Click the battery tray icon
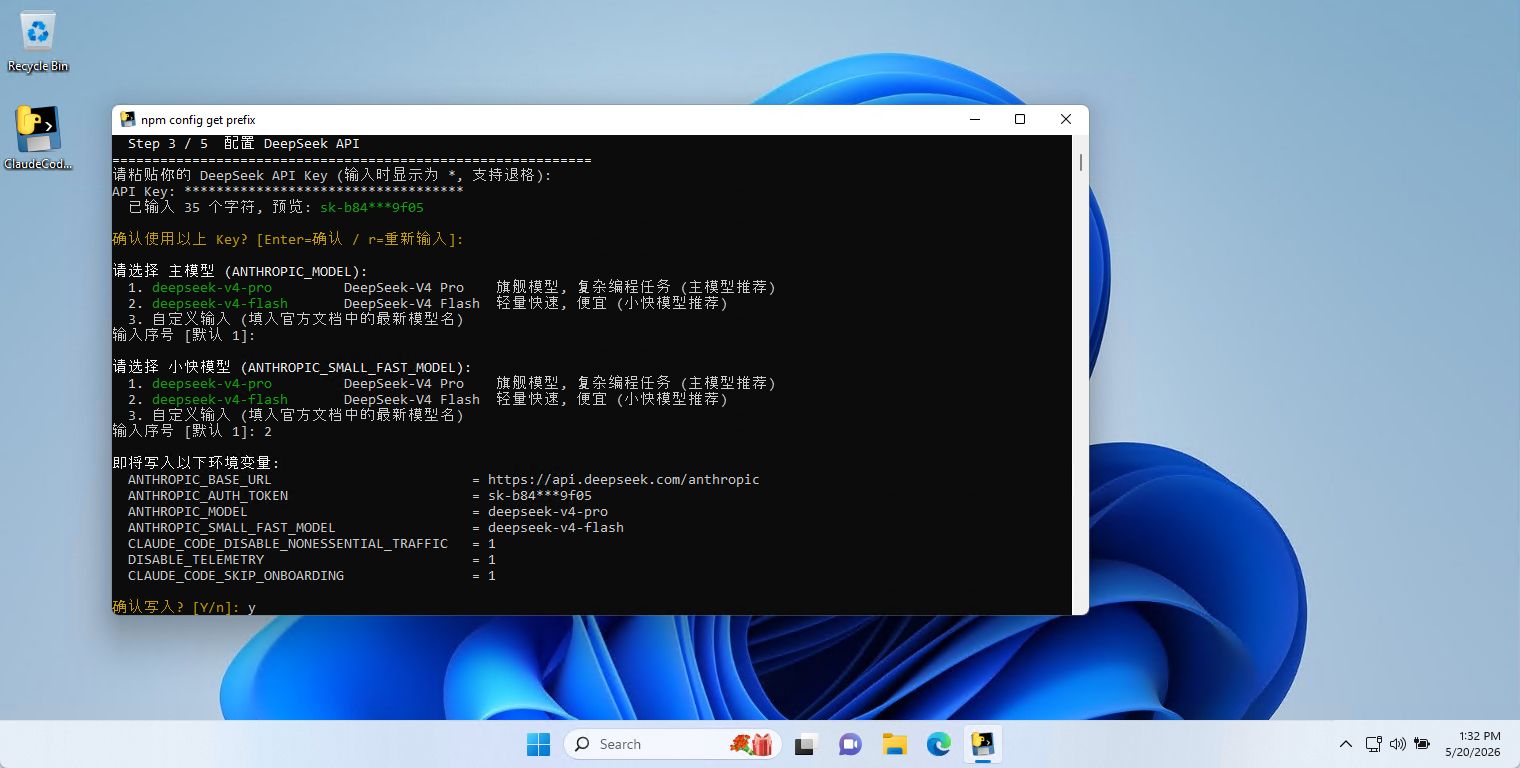 [x=1421, y=744]
